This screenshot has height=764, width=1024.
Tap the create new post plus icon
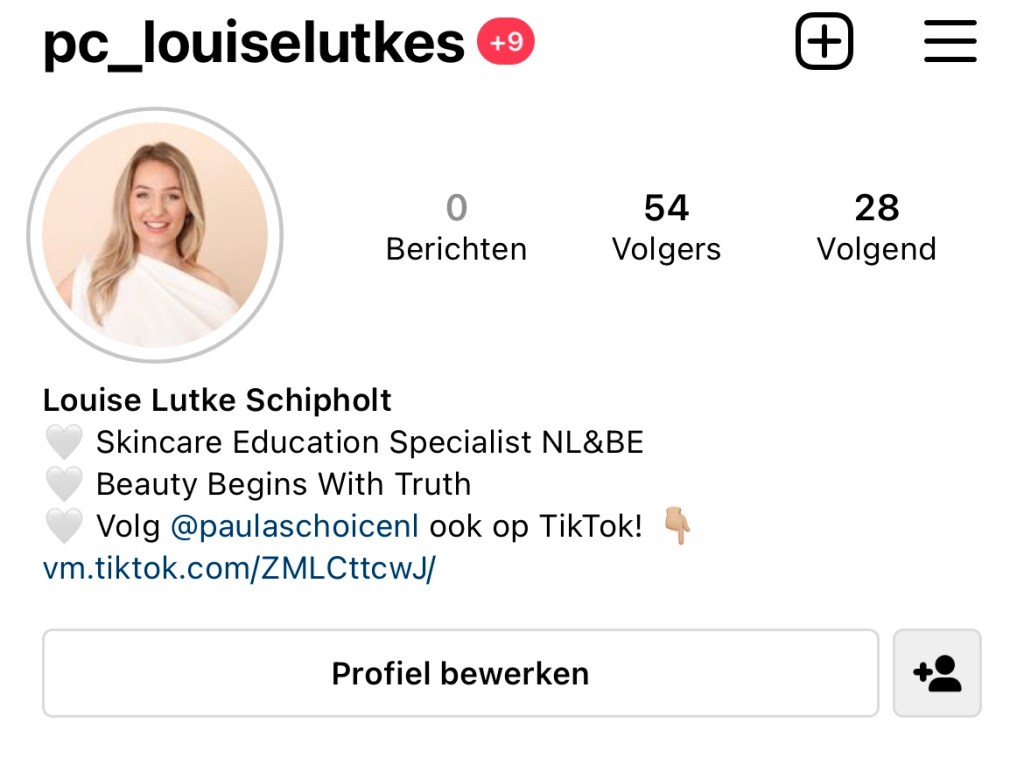pyautogui.click(x=824, y=41)
